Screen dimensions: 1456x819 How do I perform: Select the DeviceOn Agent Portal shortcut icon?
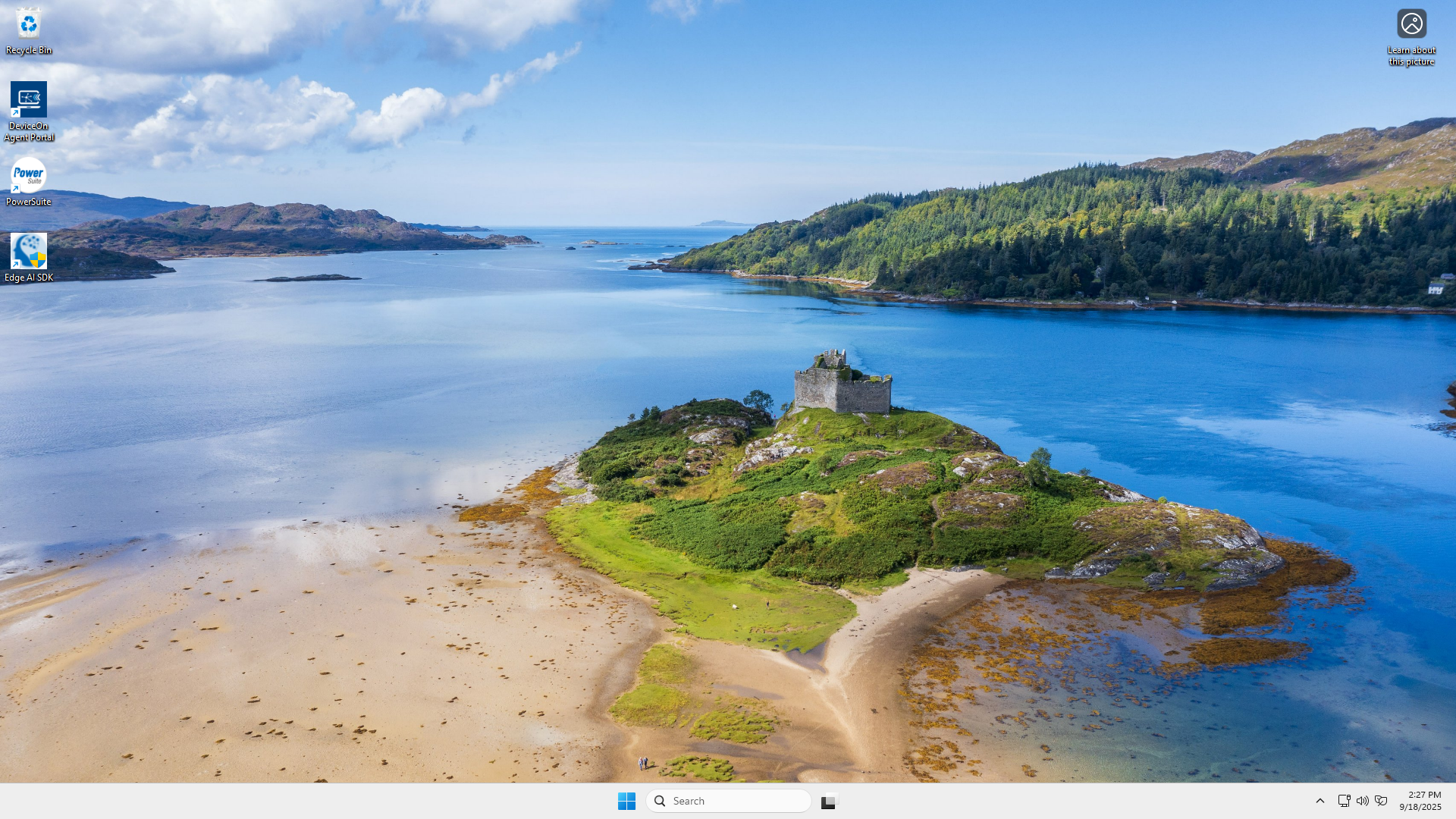pyautogui.click(x=28, y=99)
